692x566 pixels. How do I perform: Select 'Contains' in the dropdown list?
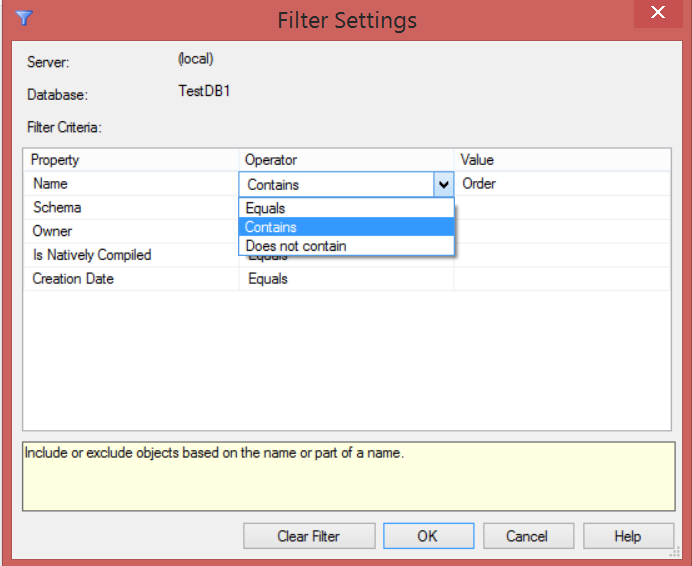click(271, 227)
